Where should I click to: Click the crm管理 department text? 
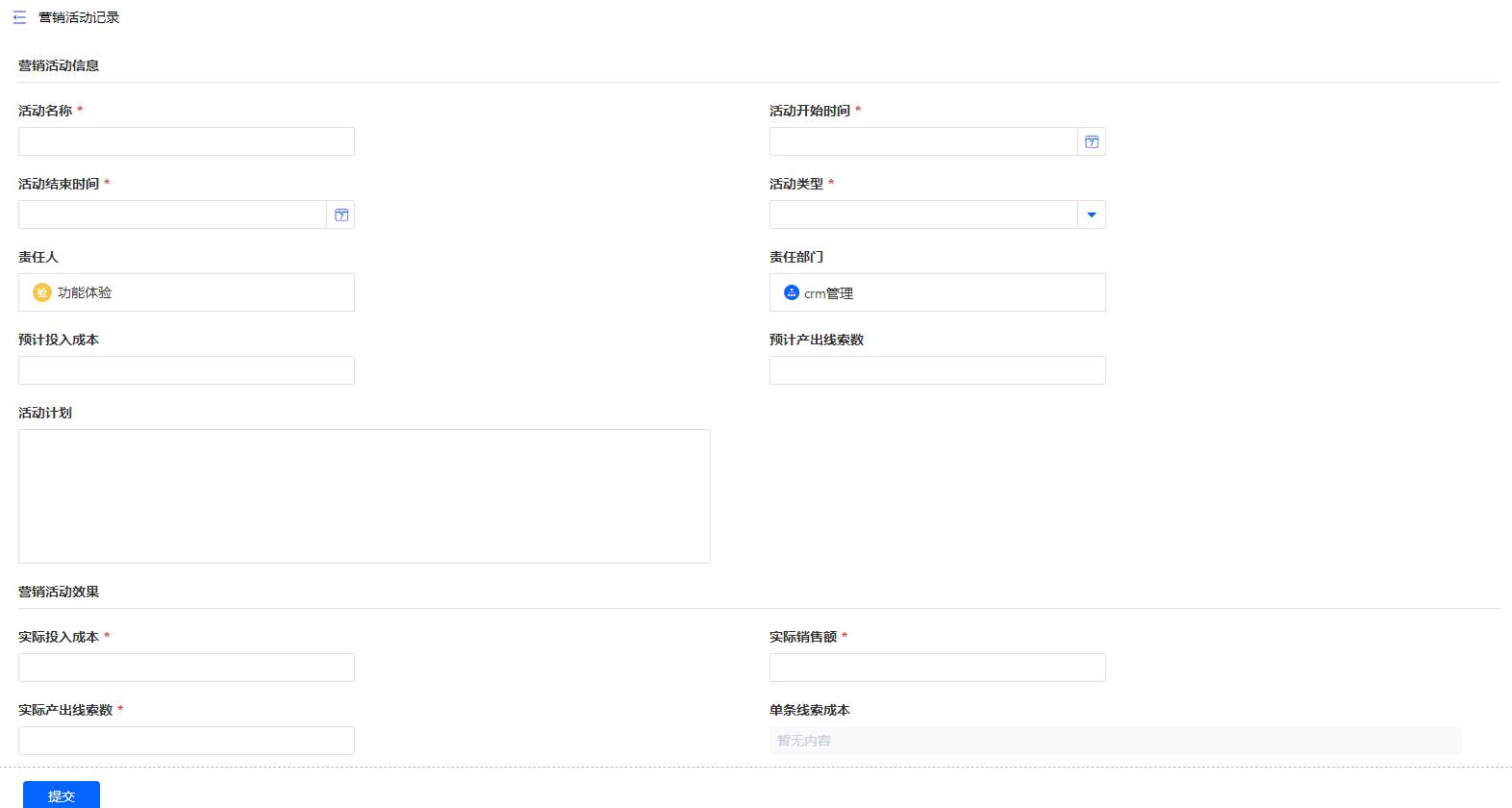[x=828, y=293]
